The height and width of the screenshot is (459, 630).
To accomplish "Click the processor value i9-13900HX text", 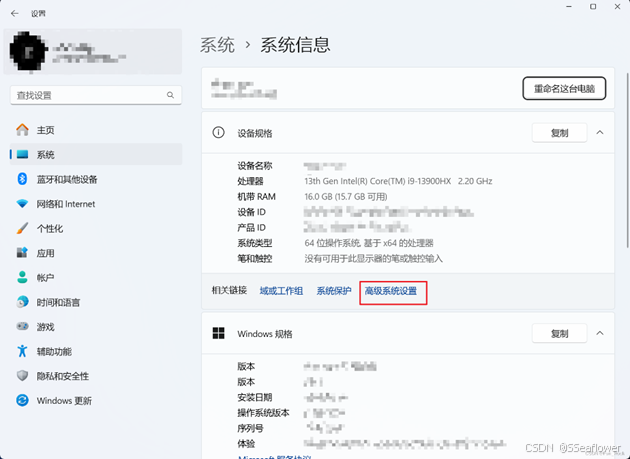I will tap(398, 181).
